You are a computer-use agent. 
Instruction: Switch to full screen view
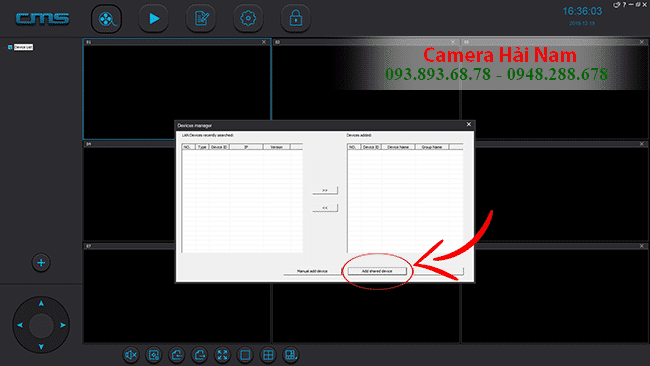223,355
